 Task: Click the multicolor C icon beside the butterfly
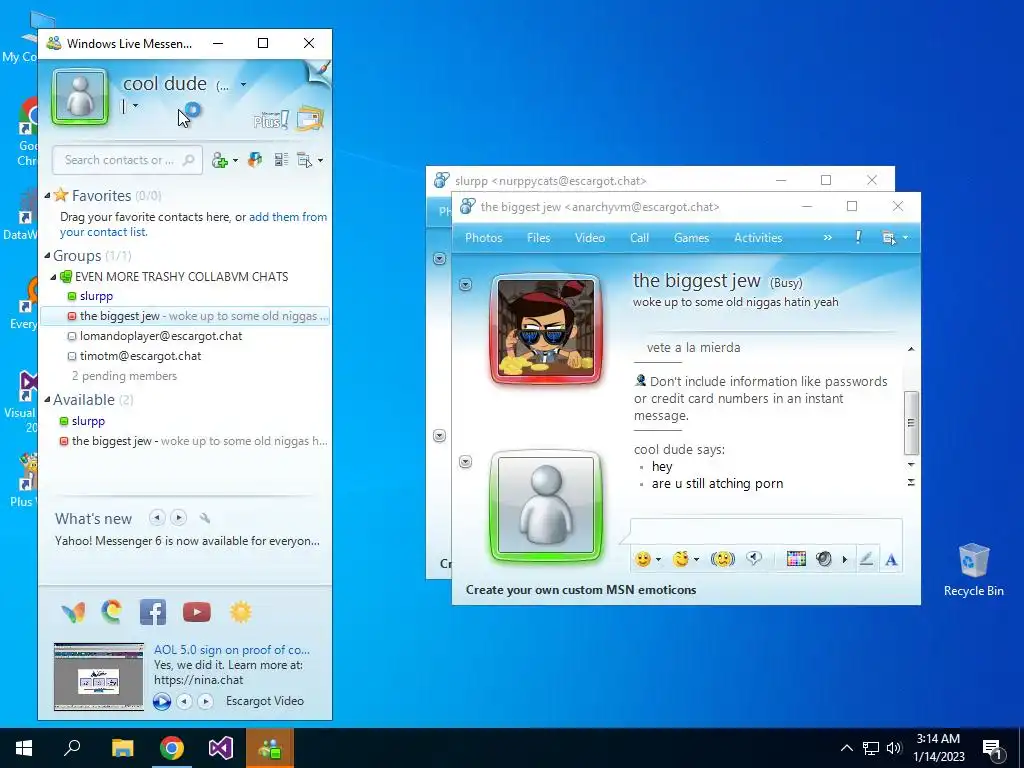pyautogui.click(x=112, y=612)
